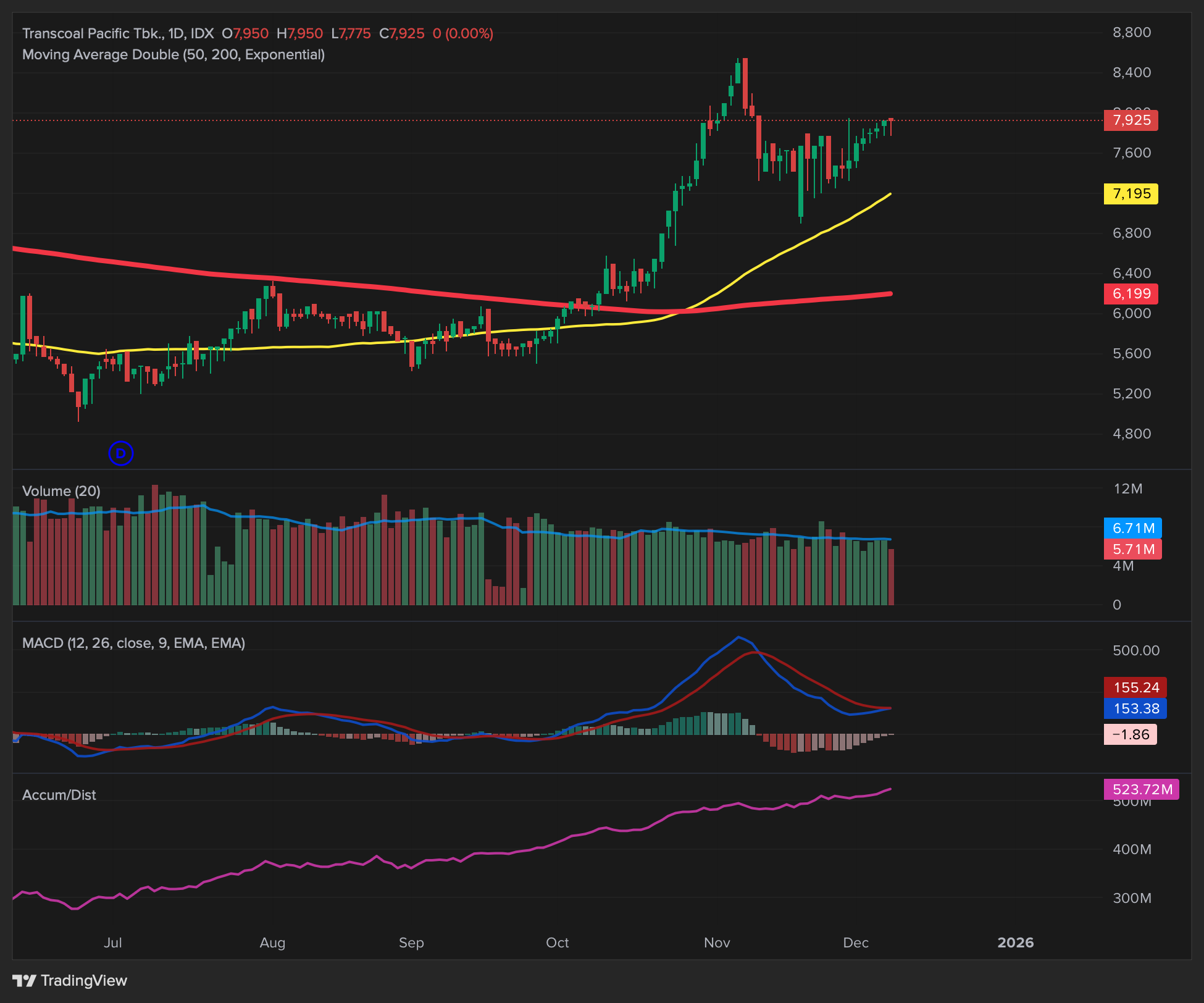Click the magenta 523.72M Accum/Dist tag
Viewport: 1204px width, 1003px height.
coord(1141,789)
